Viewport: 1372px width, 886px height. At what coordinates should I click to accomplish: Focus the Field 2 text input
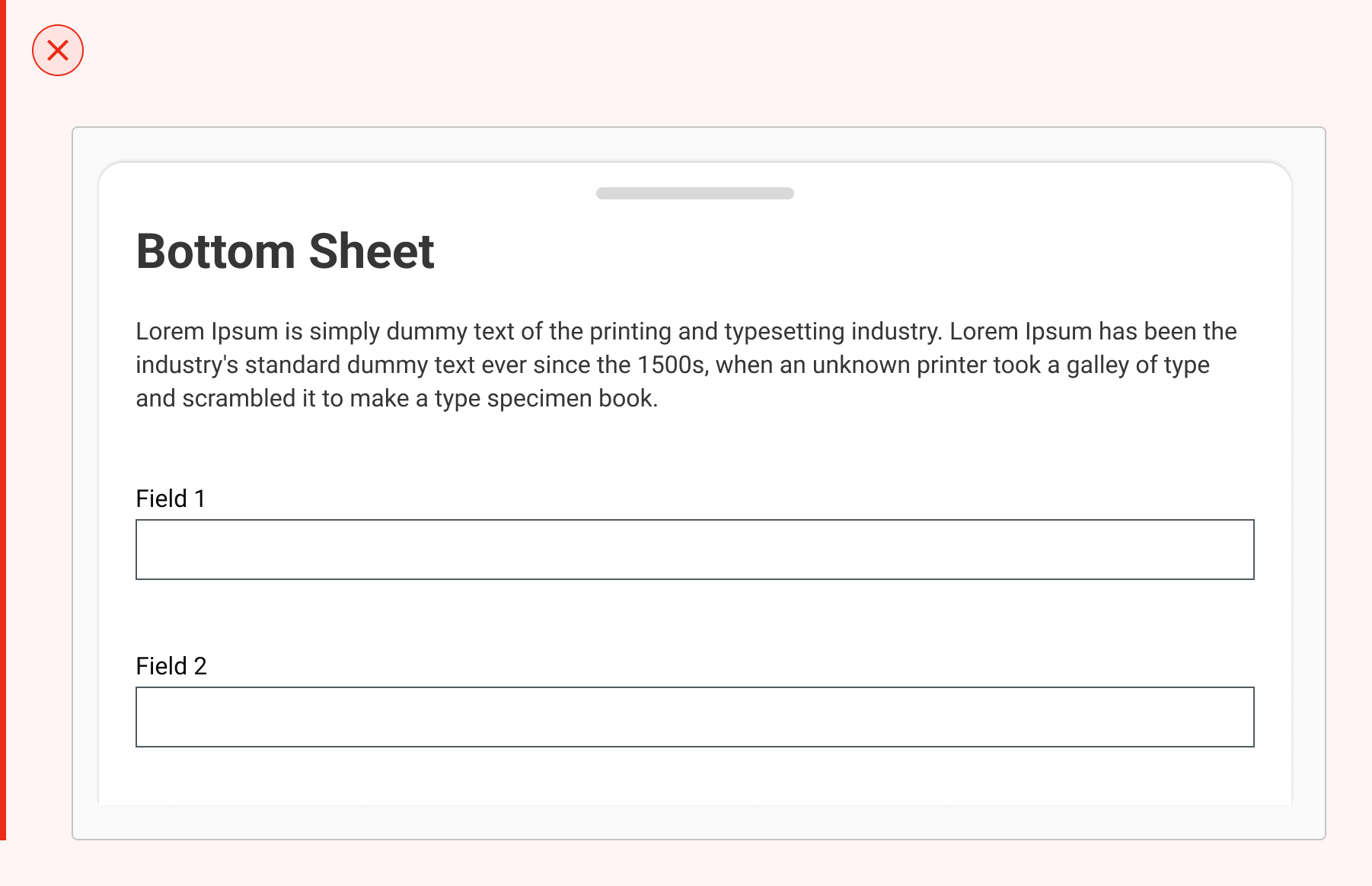pos(694,717)
